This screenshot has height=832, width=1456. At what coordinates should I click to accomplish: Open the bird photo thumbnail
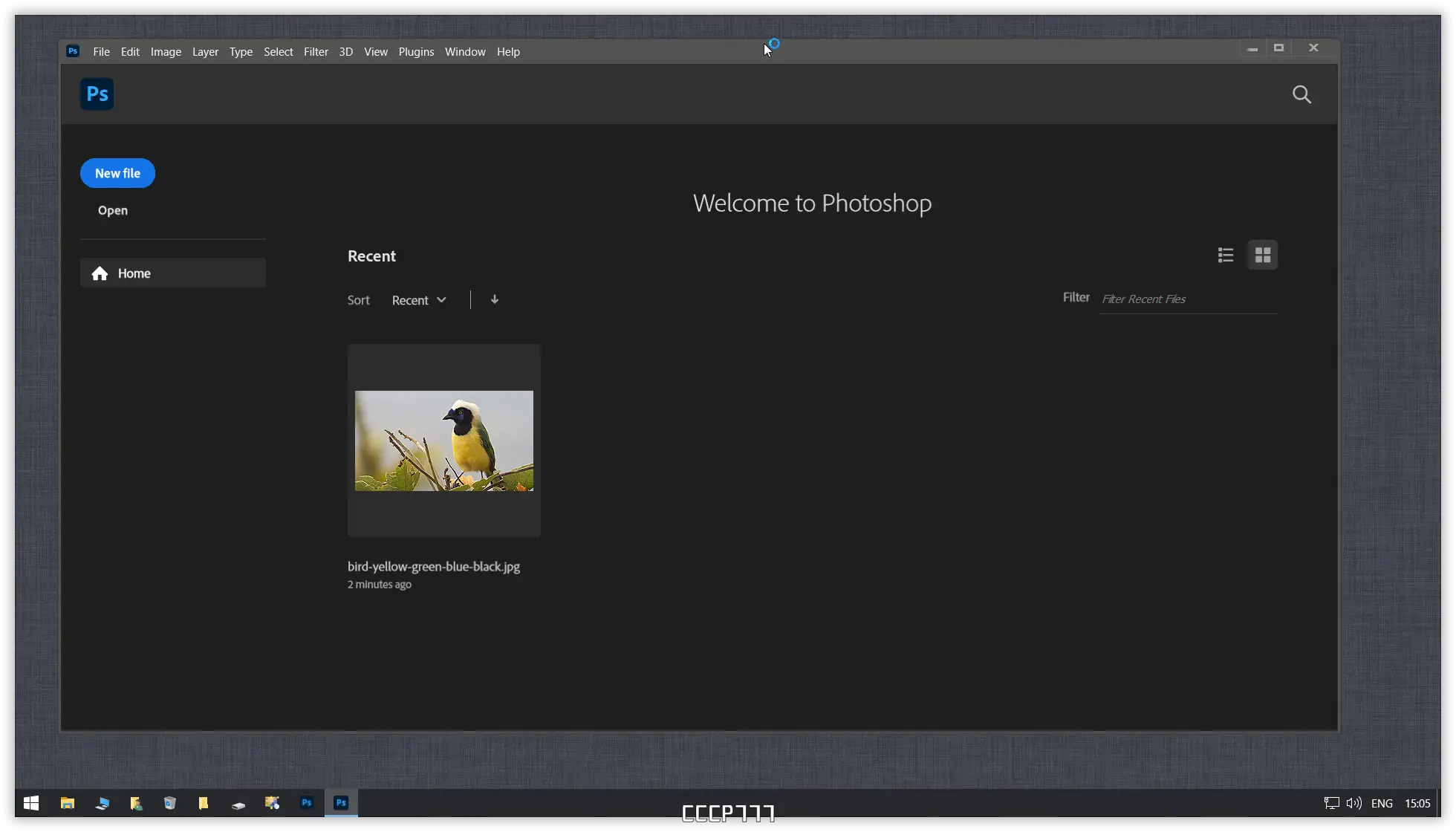coord(444,441)
